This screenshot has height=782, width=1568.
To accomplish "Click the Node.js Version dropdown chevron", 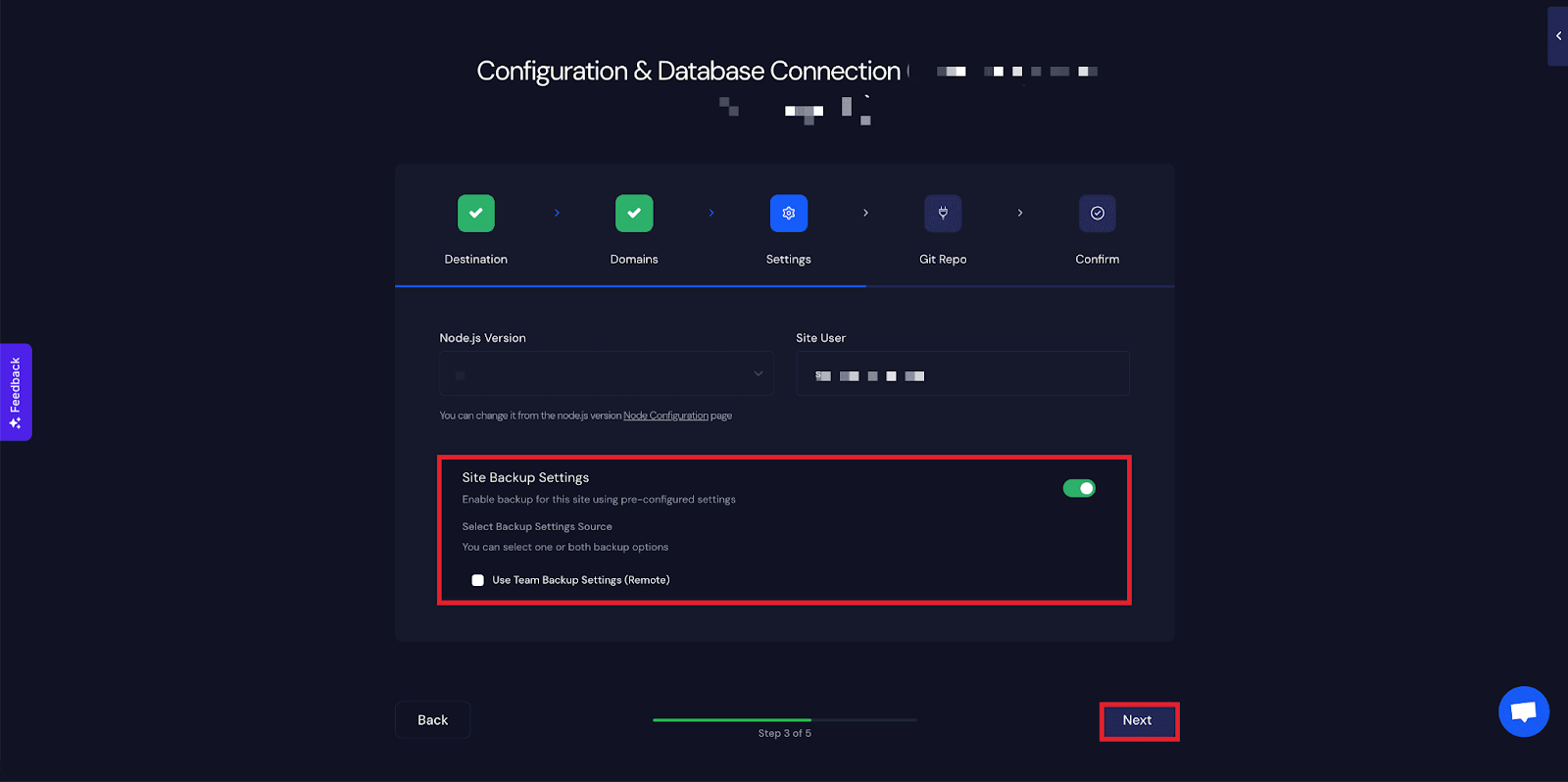I will pos(758,373).
